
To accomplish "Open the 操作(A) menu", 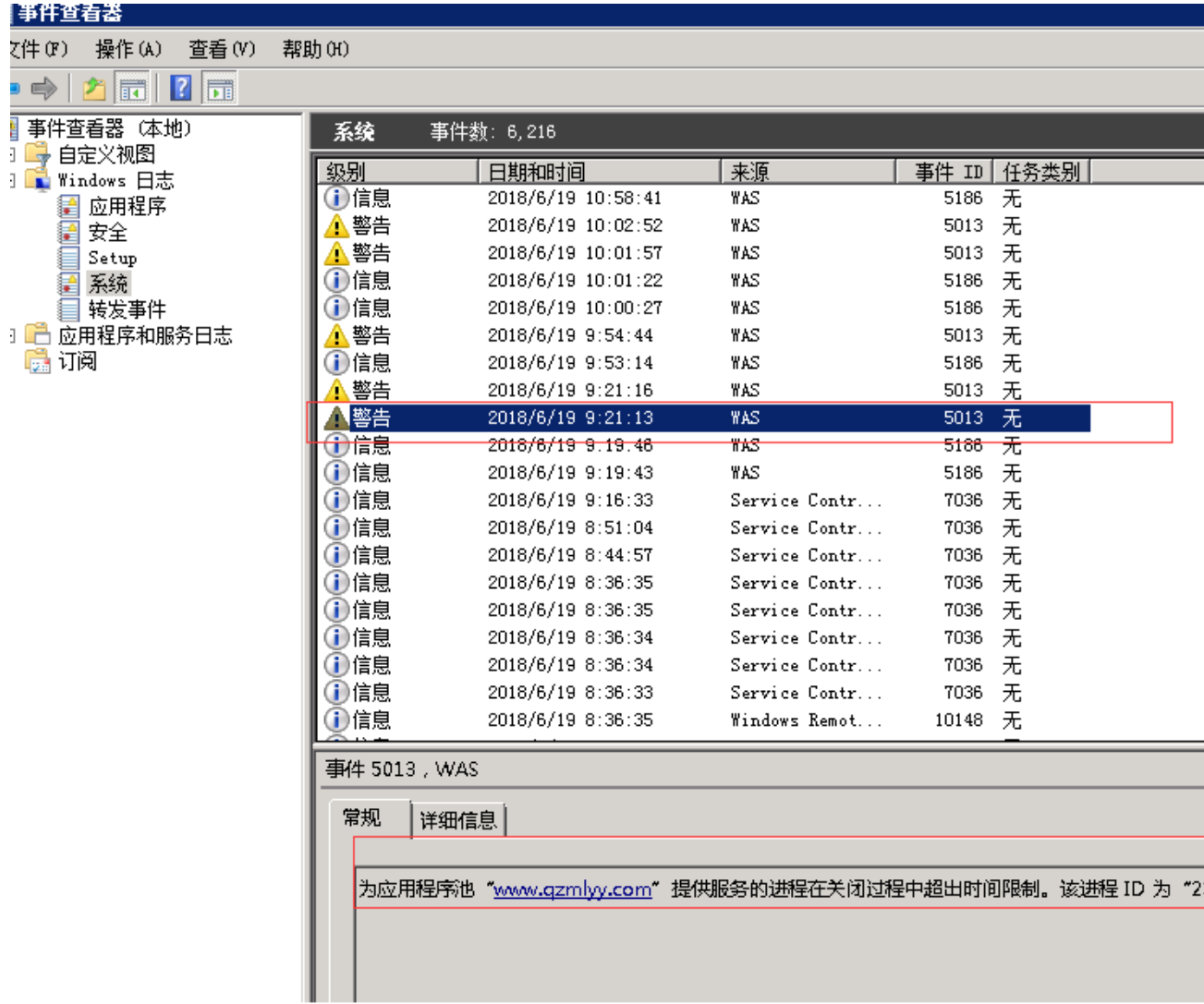I will (x=128, y=49).
